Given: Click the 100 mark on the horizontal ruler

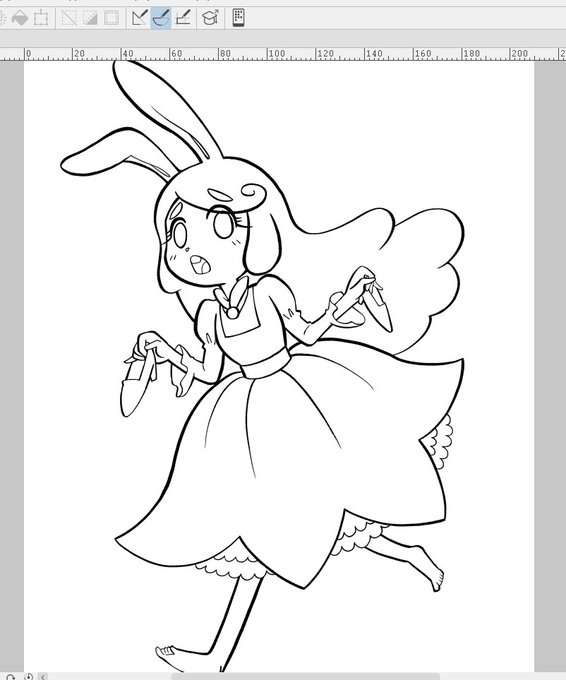Looking at the screenshot, I should tap(276, 53).
